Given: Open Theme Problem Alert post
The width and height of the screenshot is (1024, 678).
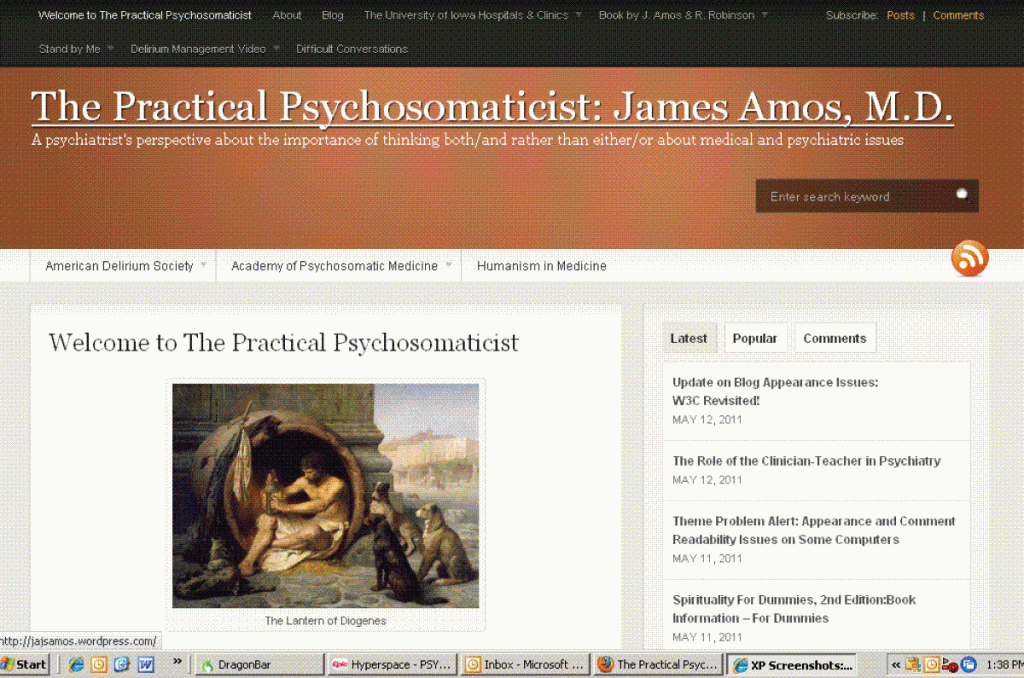Looking at the screenshot, I should 814,530.
